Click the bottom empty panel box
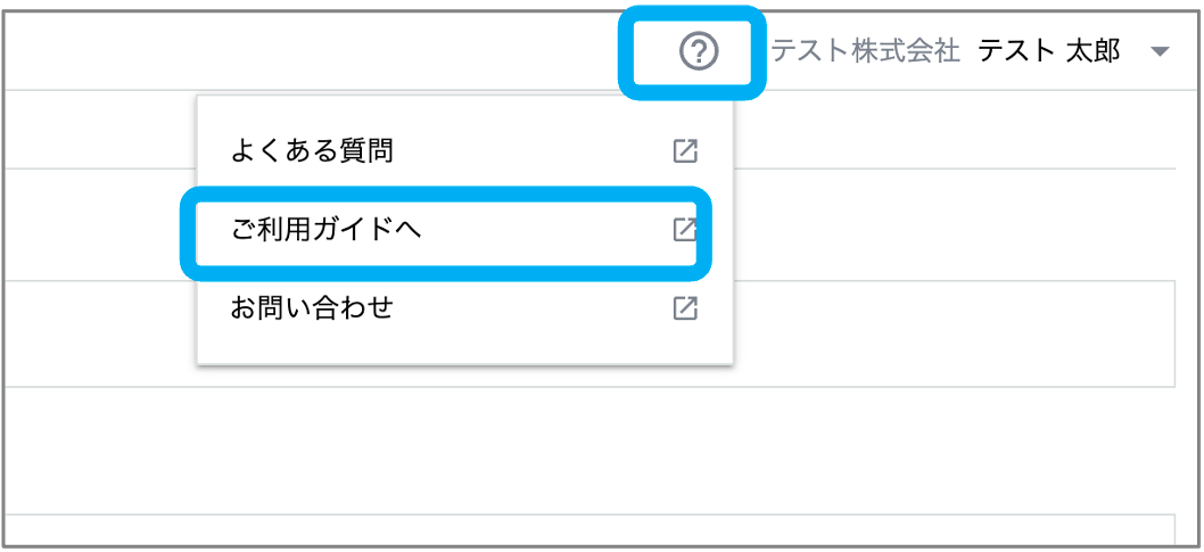The height and width of the screenshot is (552, 1204). pyautogui.click(x=587, y=531)
